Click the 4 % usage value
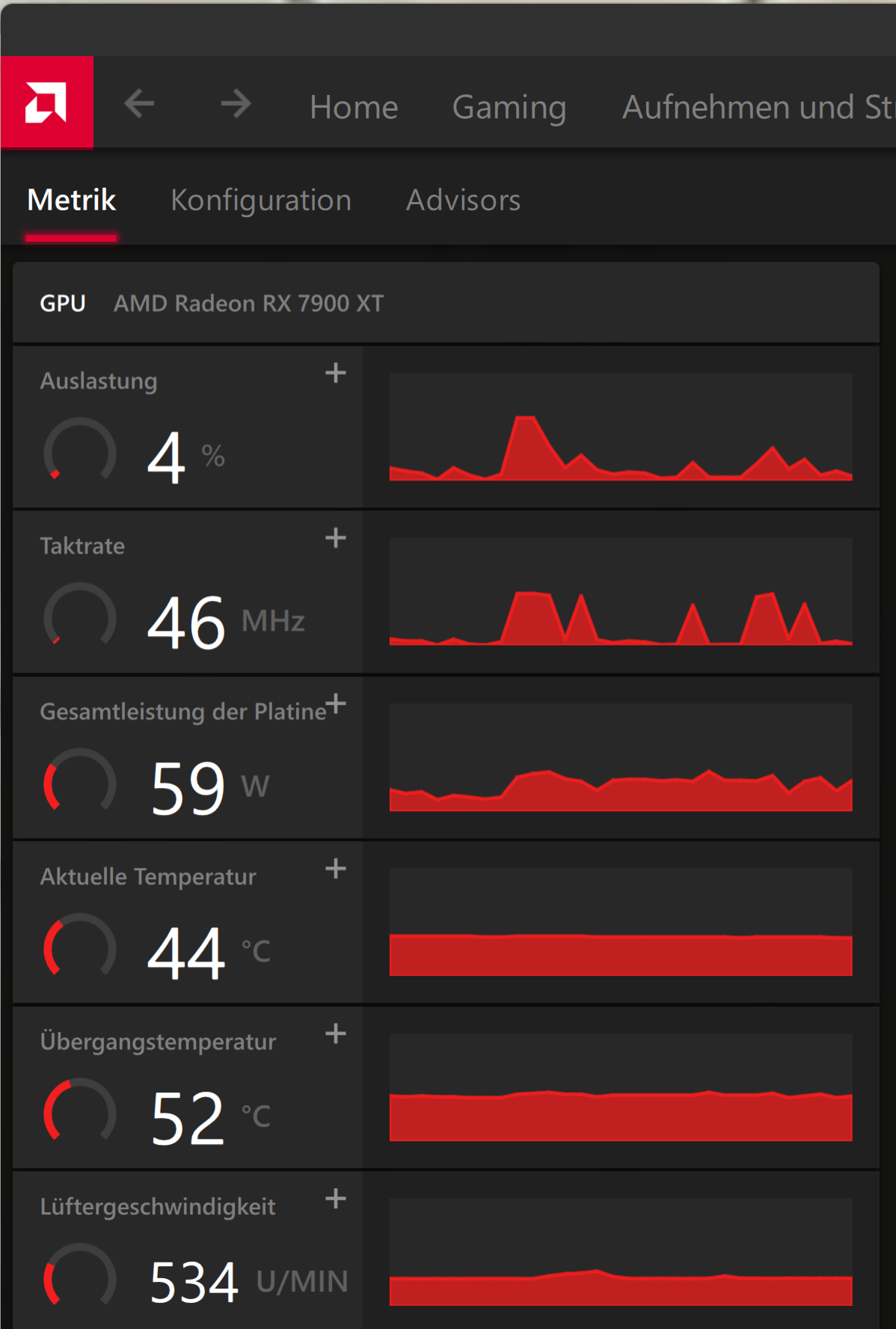Screen dimensions: 896x1329 click(186, 457)
